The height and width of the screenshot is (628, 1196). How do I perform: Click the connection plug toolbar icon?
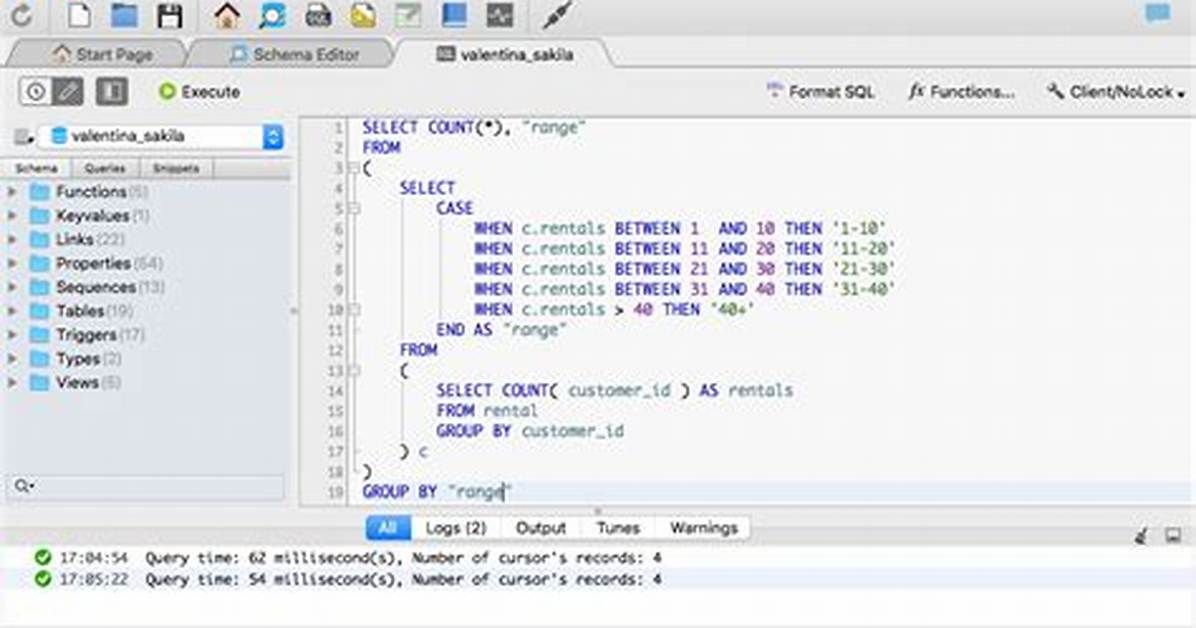(x=558, y=14)
